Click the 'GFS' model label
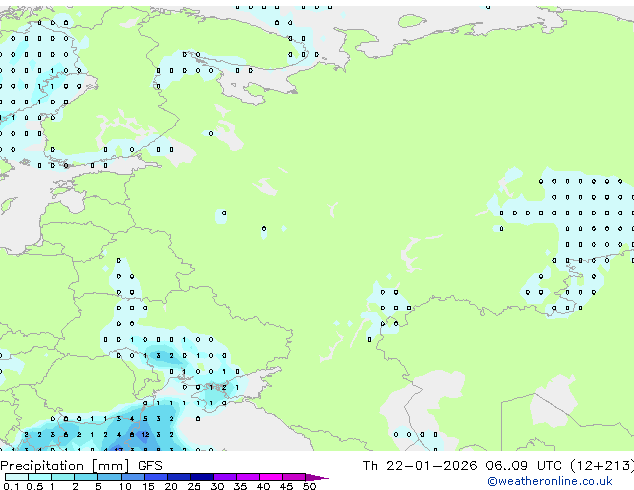 click(x=150, y=466)
